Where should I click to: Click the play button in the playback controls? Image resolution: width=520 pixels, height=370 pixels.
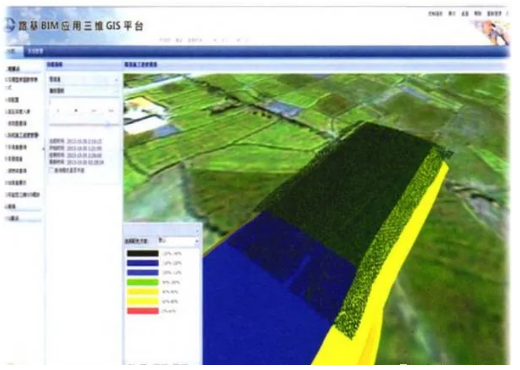point(76,110)
